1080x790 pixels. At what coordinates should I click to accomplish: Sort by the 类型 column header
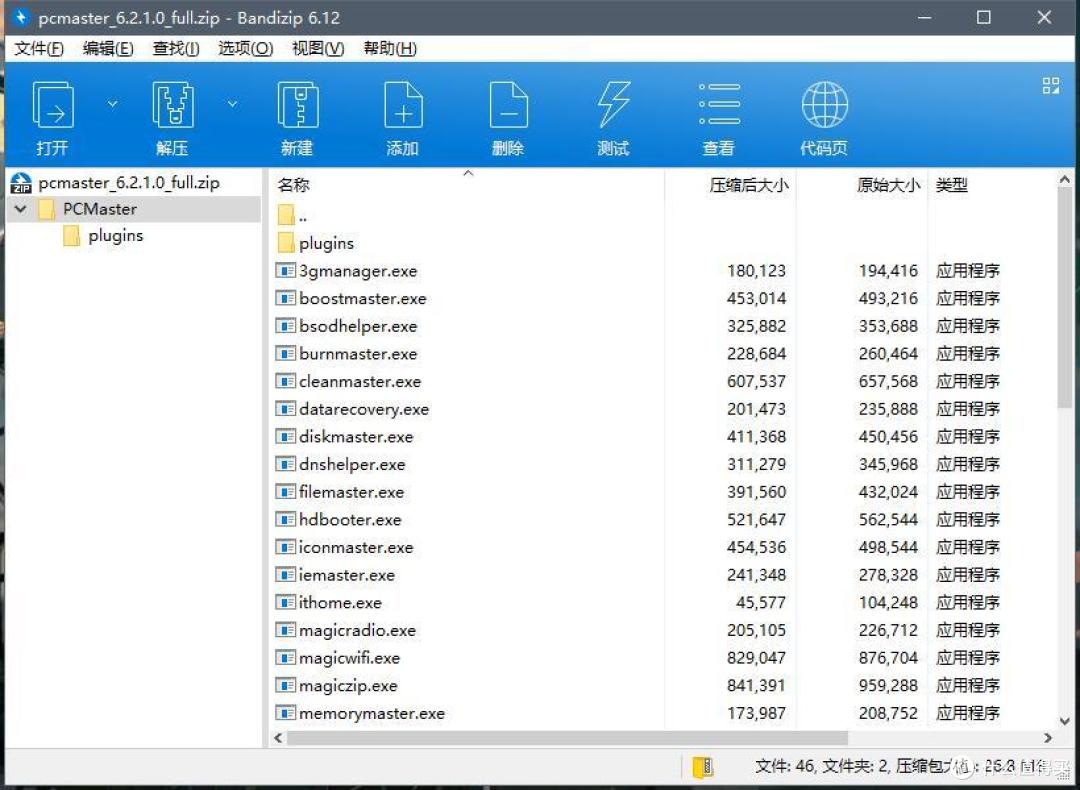[x=952, y=185]
